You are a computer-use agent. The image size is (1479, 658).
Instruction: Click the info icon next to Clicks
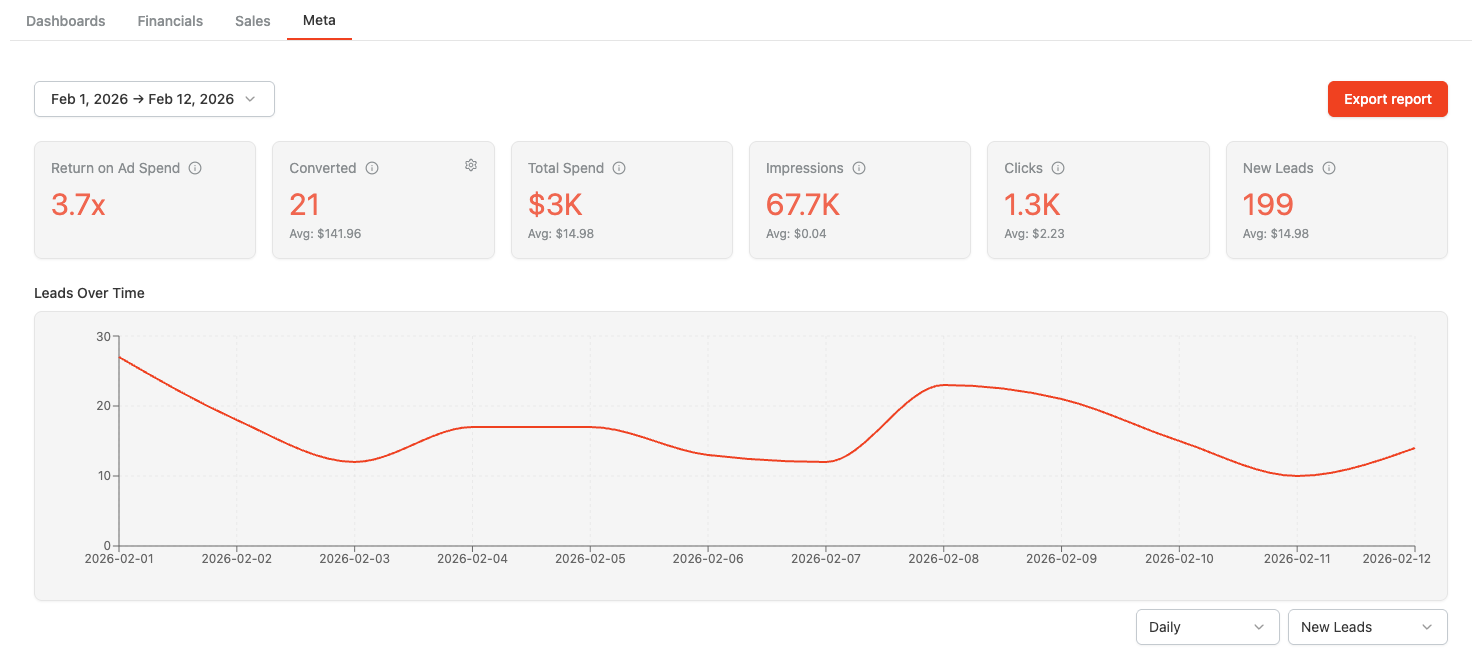pos(1058,168)
